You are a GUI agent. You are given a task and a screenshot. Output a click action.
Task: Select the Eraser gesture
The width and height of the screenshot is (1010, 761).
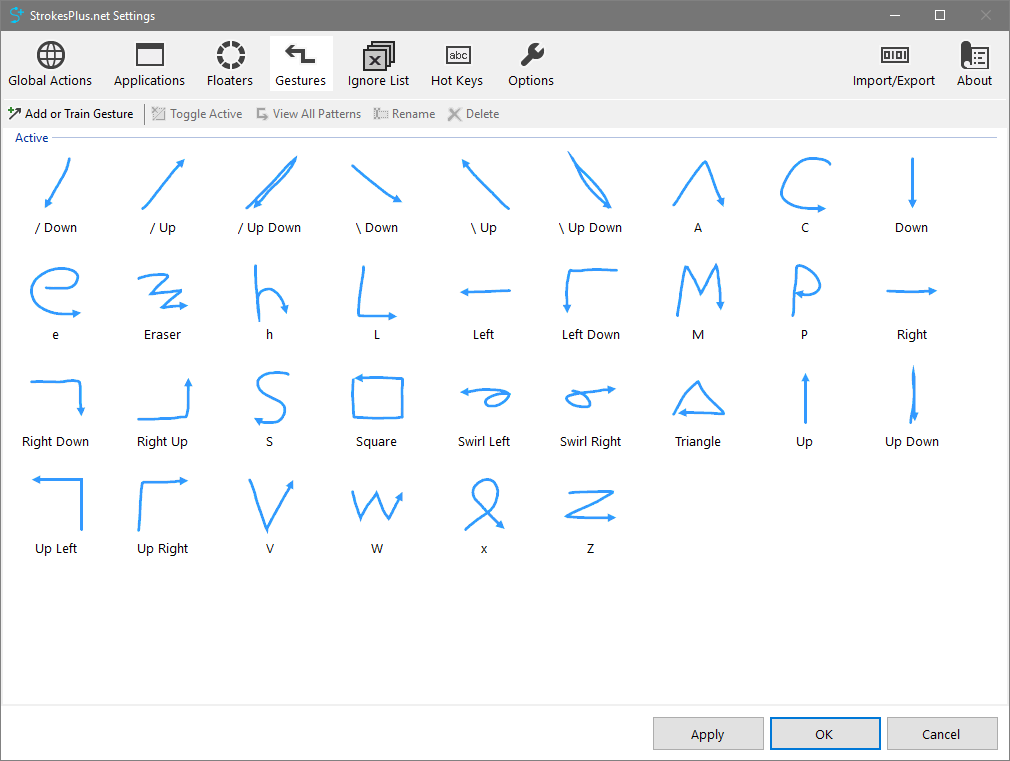[163, 302]
